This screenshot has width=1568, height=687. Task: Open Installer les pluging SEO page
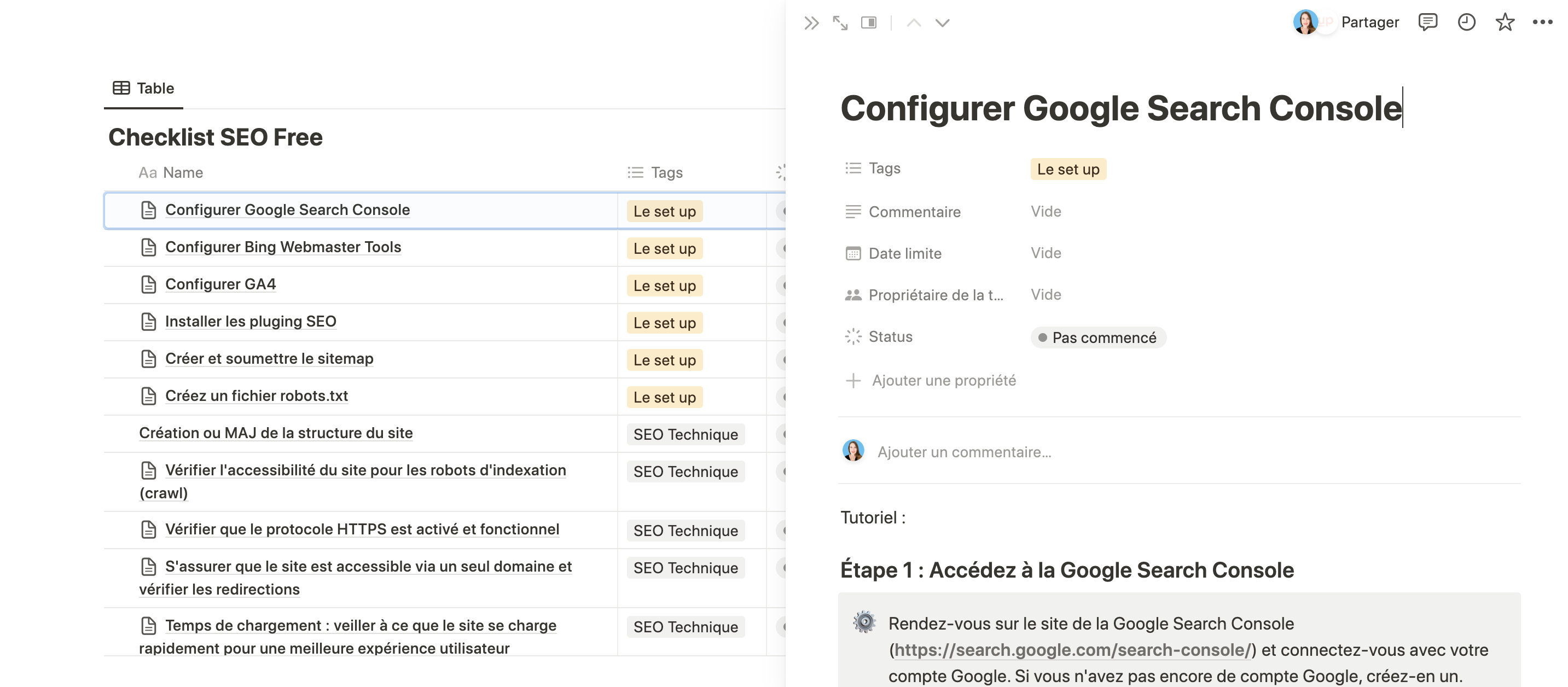click(x=250, y=321)
